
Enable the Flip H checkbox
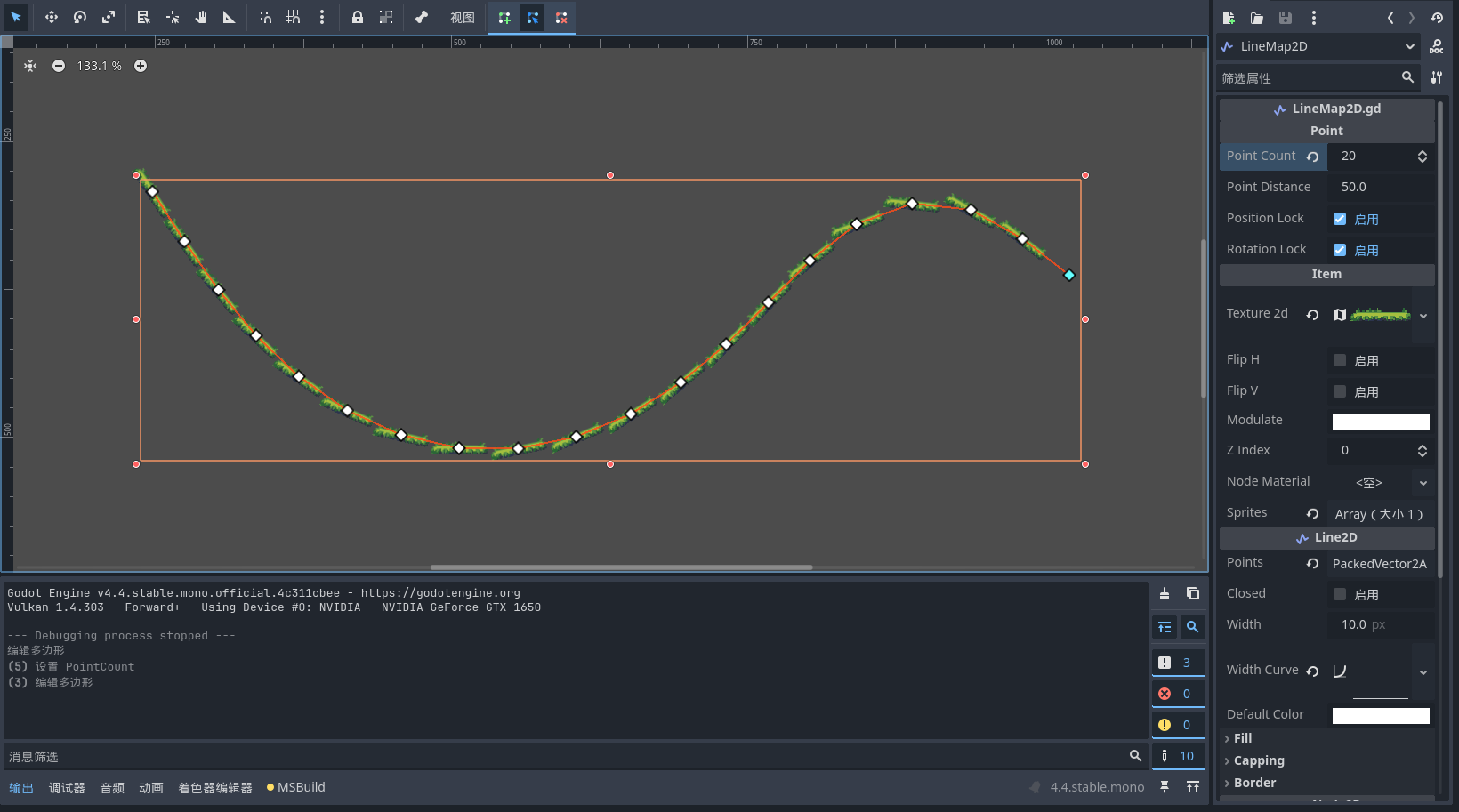(x=1340, y=360)
